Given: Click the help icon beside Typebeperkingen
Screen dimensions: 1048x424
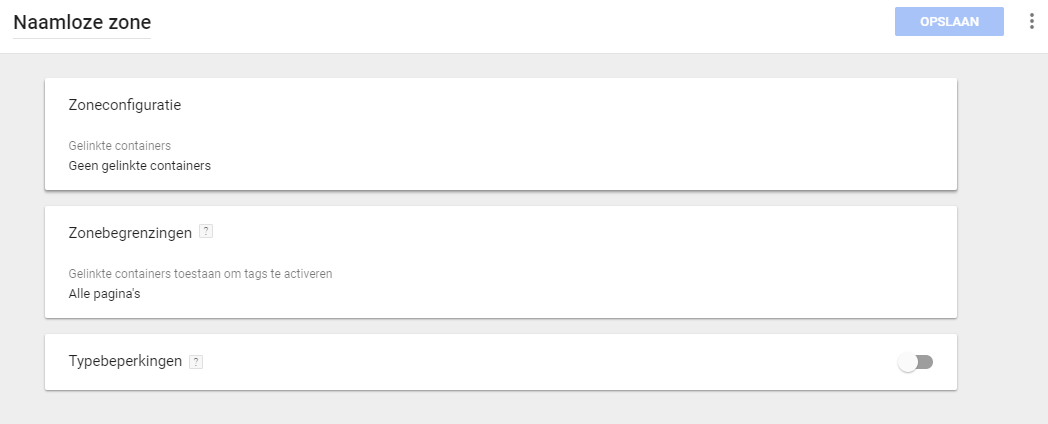Looking at the screenshot, I should [196, 362].
